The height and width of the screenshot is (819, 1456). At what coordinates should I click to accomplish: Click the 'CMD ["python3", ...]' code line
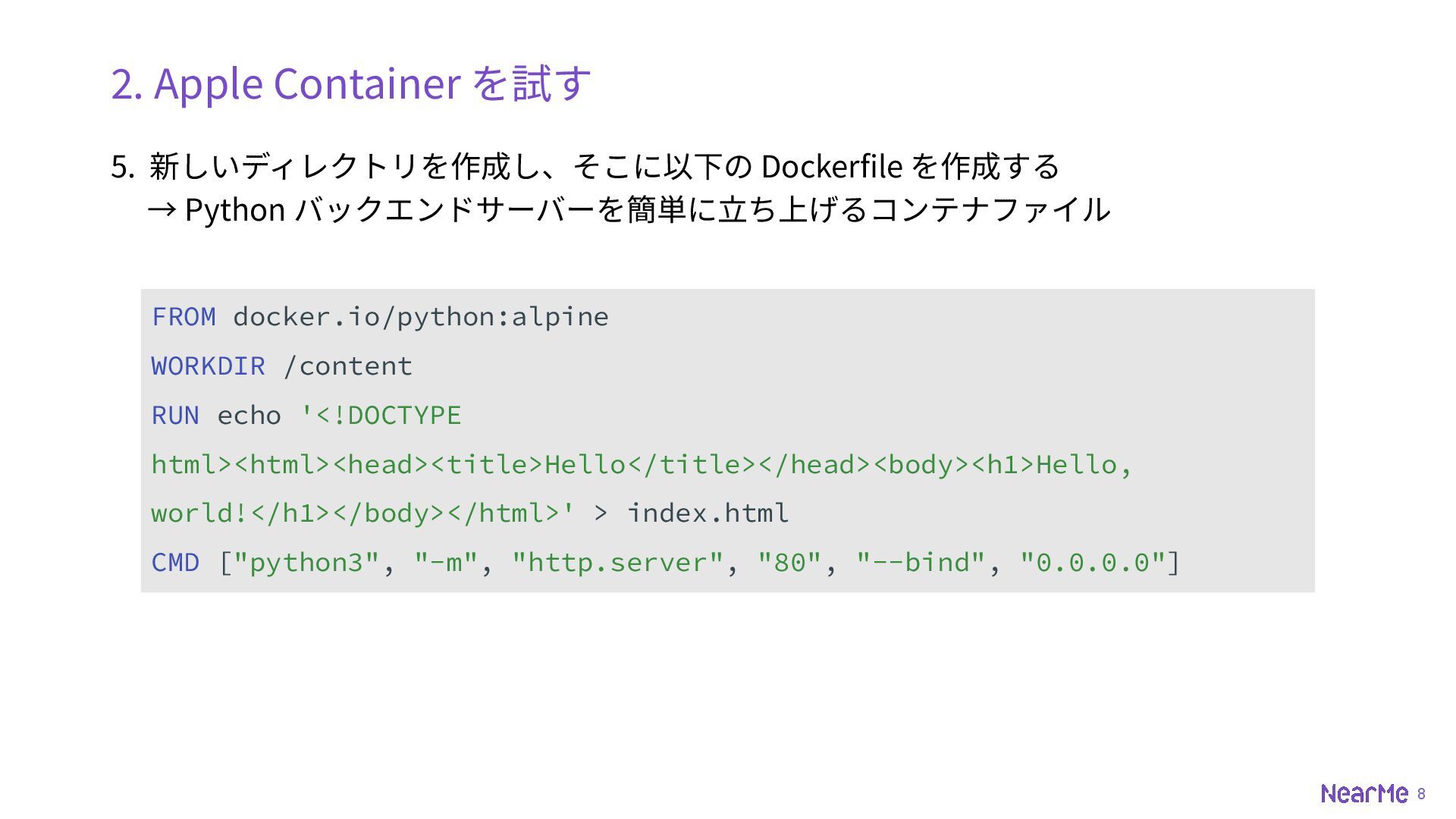(x=666, y=563)
